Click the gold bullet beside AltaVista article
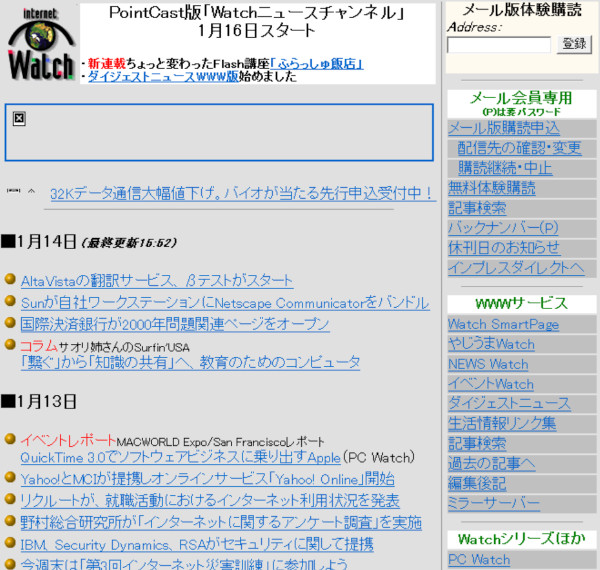This screenshot has height=570, width=600. click(10, 279)
